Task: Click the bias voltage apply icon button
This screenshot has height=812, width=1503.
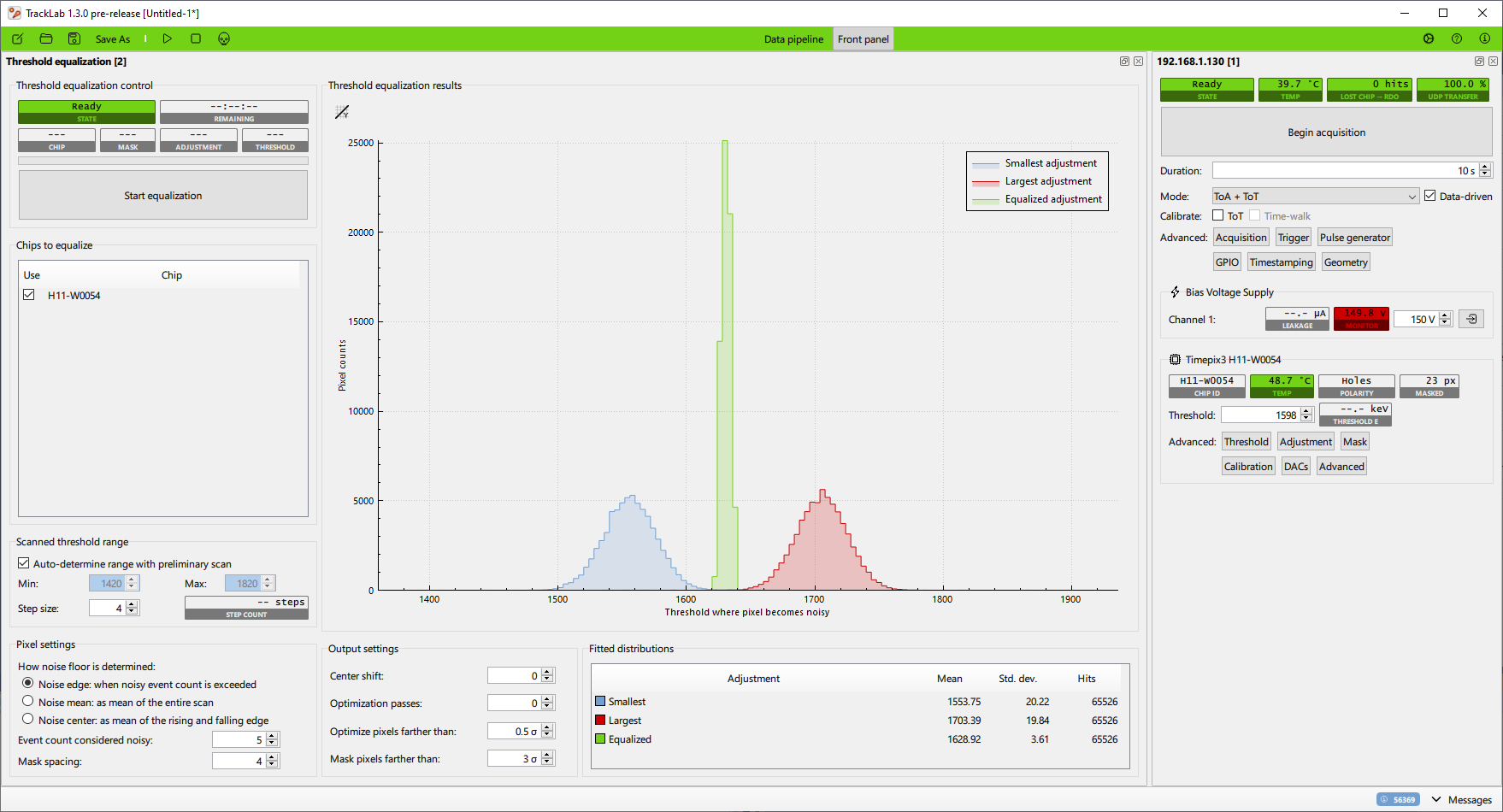Action: tap(1471, 320)
